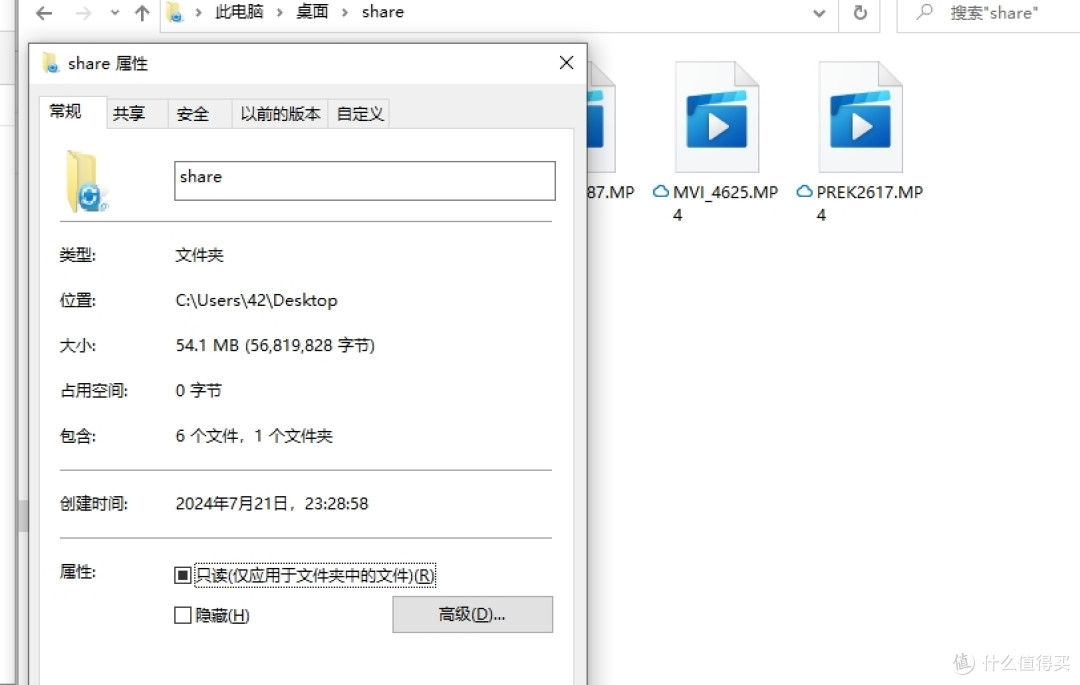1080x685 pixels.
Task: Click the folder name field share
Action: click(364, 180)
